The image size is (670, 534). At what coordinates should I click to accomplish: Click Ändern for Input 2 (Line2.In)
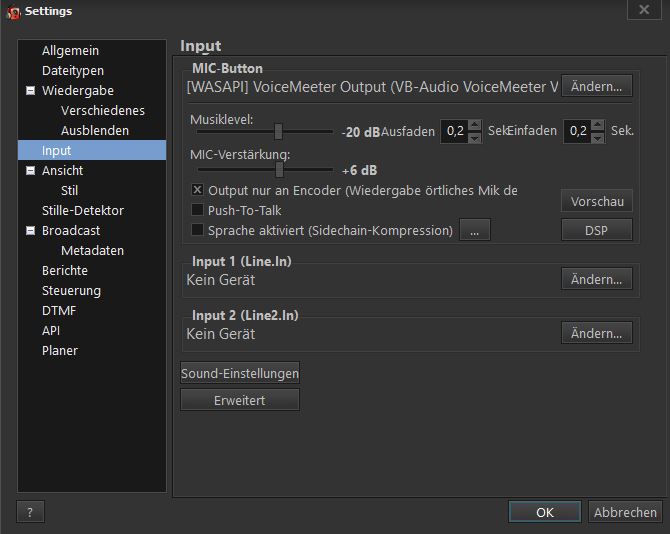click(x=596, y=332)
